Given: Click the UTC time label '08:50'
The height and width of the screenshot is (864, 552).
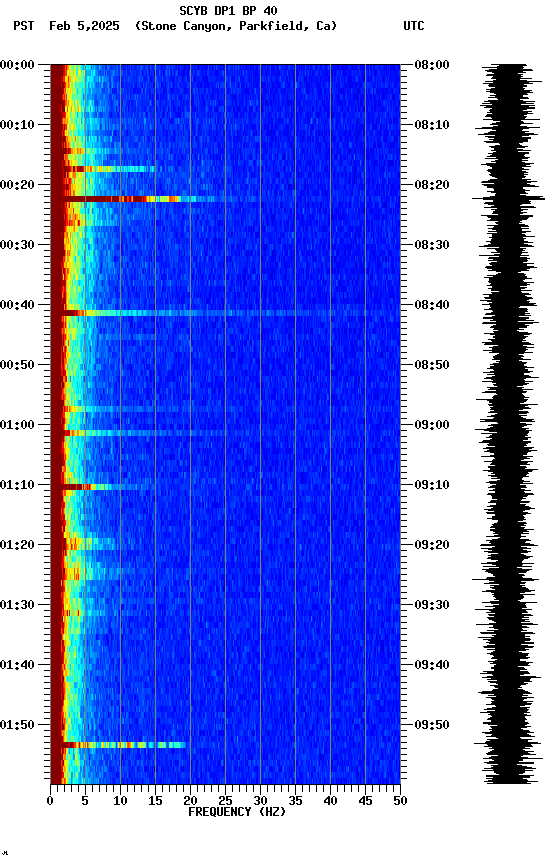Looking at the screenshot, I should 432,365.
